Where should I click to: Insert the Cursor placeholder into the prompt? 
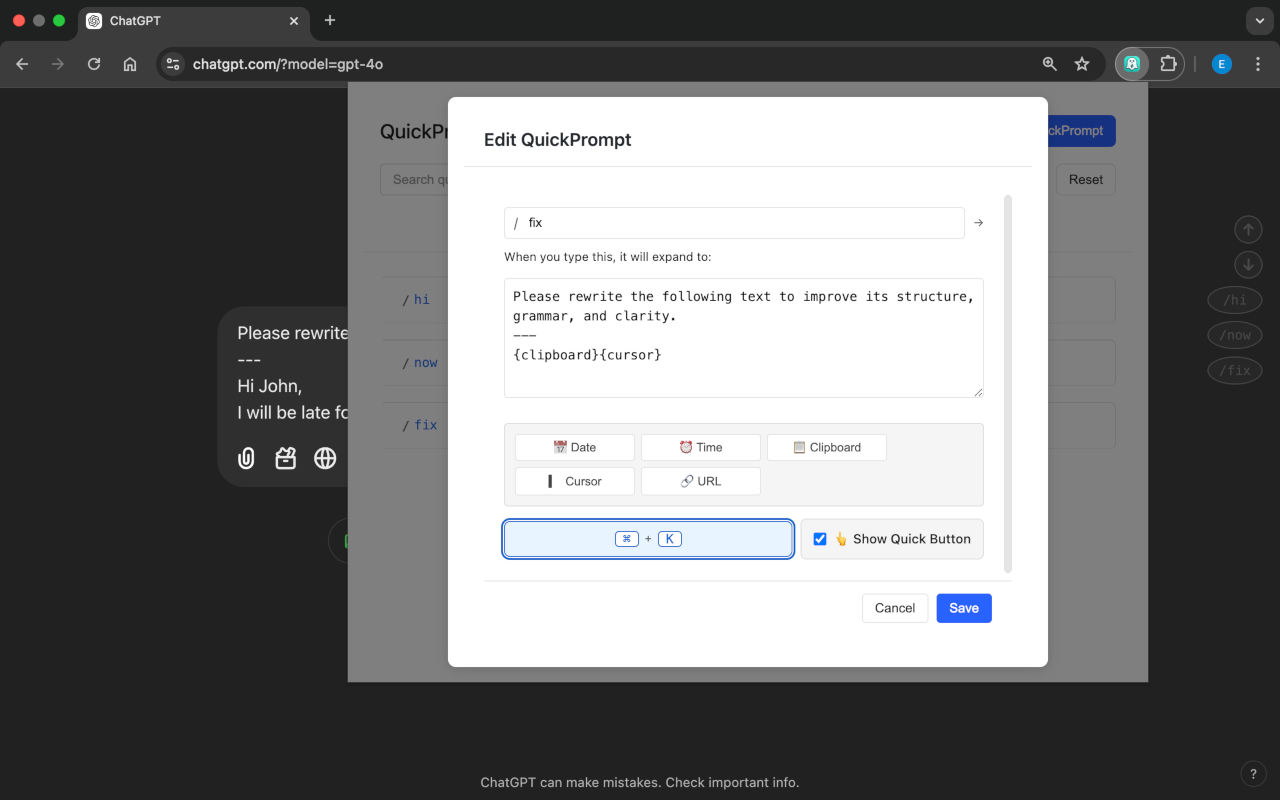pos(574,481)
